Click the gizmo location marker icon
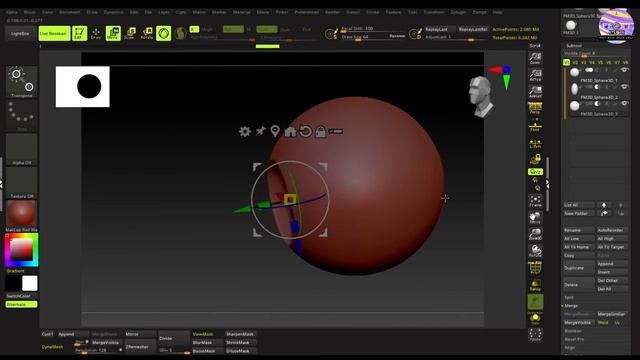The image size is (640, 360). coord(275,131)
